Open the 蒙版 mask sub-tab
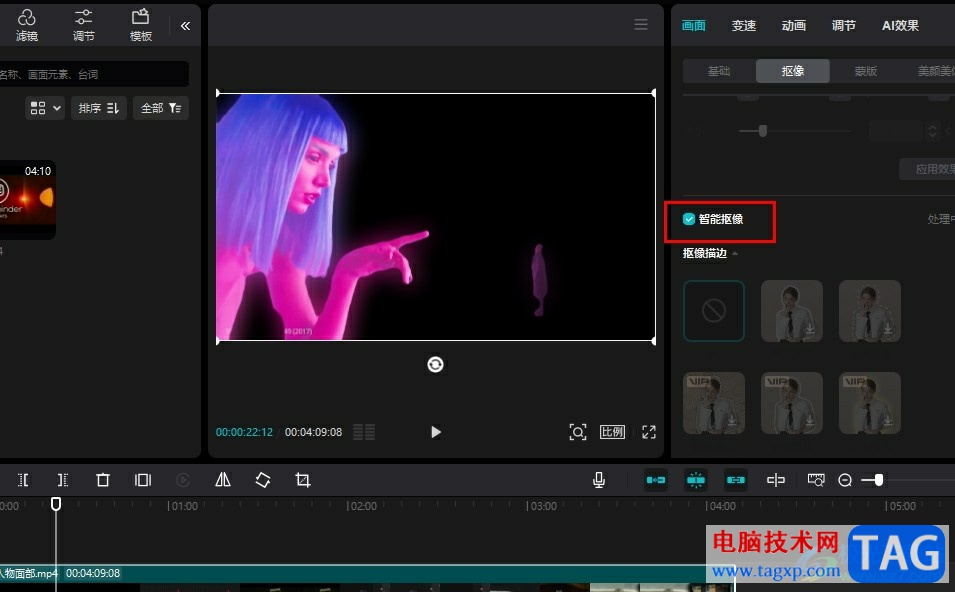Viewport: 955px width, 592px height. pyautogui.click(x=865, y=71)
